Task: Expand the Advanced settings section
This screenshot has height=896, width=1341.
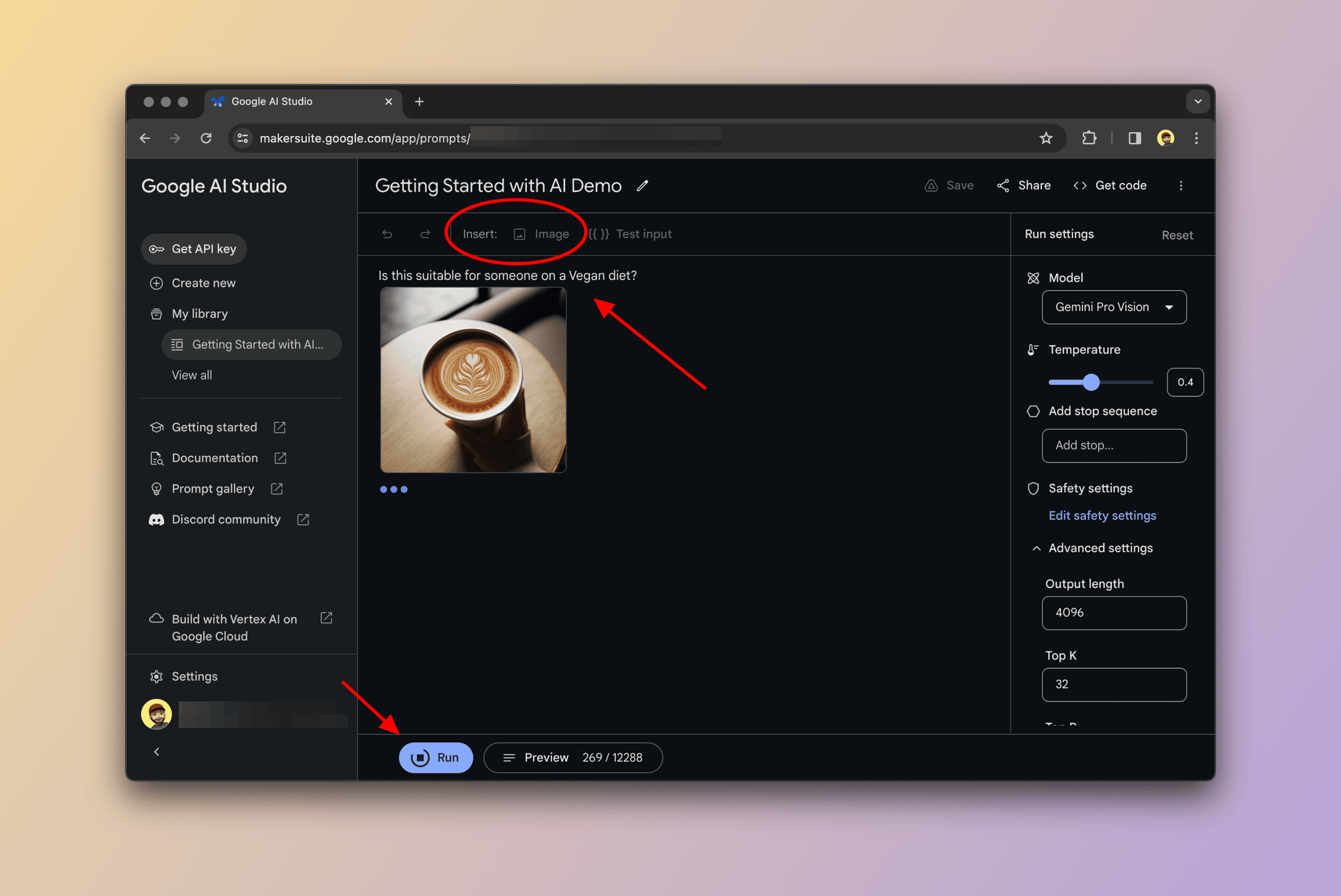Action: click(1092, 548)
